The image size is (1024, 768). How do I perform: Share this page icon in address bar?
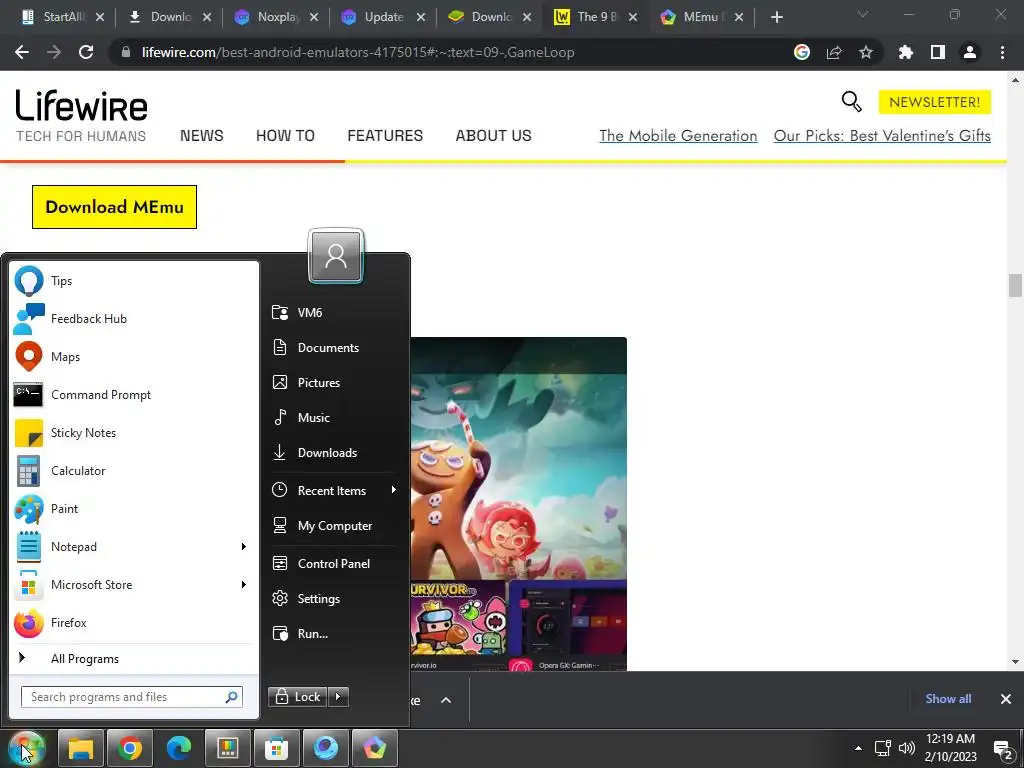click(834, 52)
